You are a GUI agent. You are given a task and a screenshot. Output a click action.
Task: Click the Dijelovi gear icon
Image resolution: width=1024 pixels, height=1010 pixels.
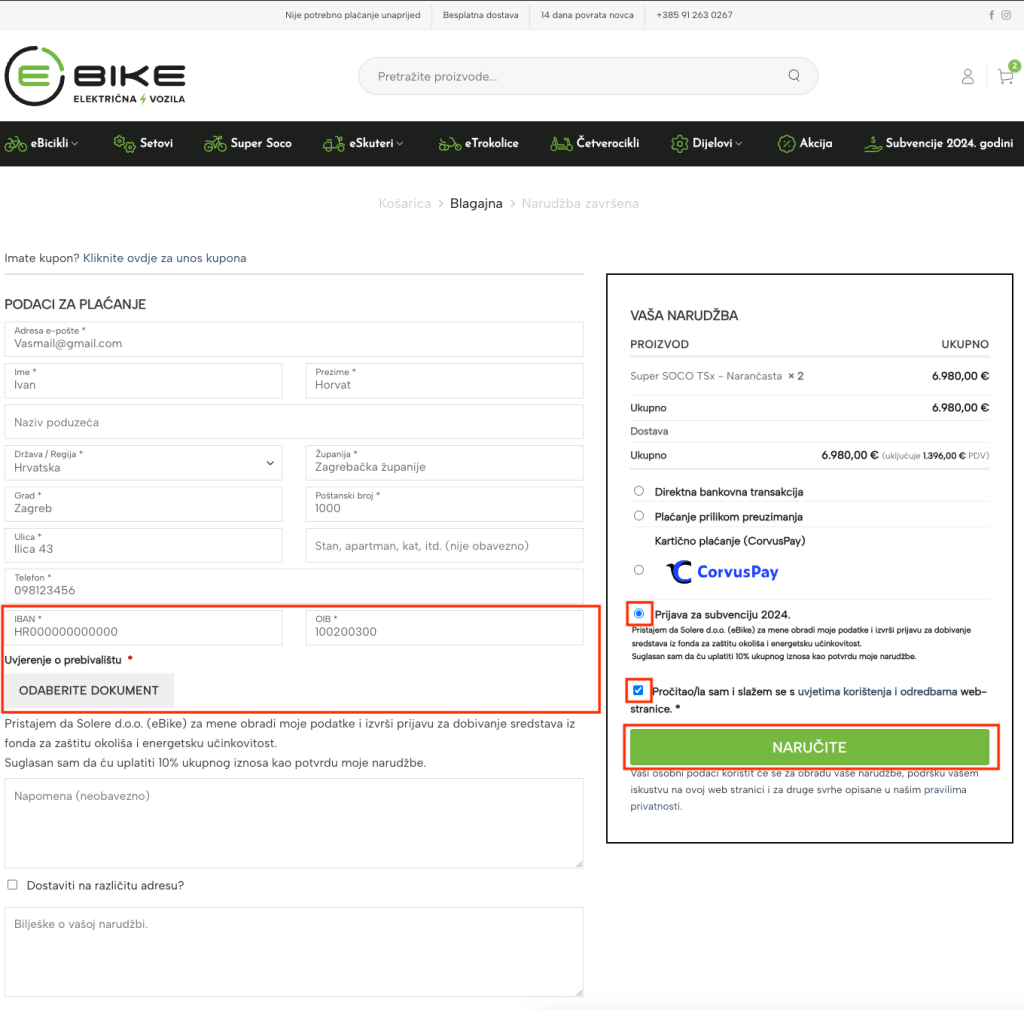[680, 144]
